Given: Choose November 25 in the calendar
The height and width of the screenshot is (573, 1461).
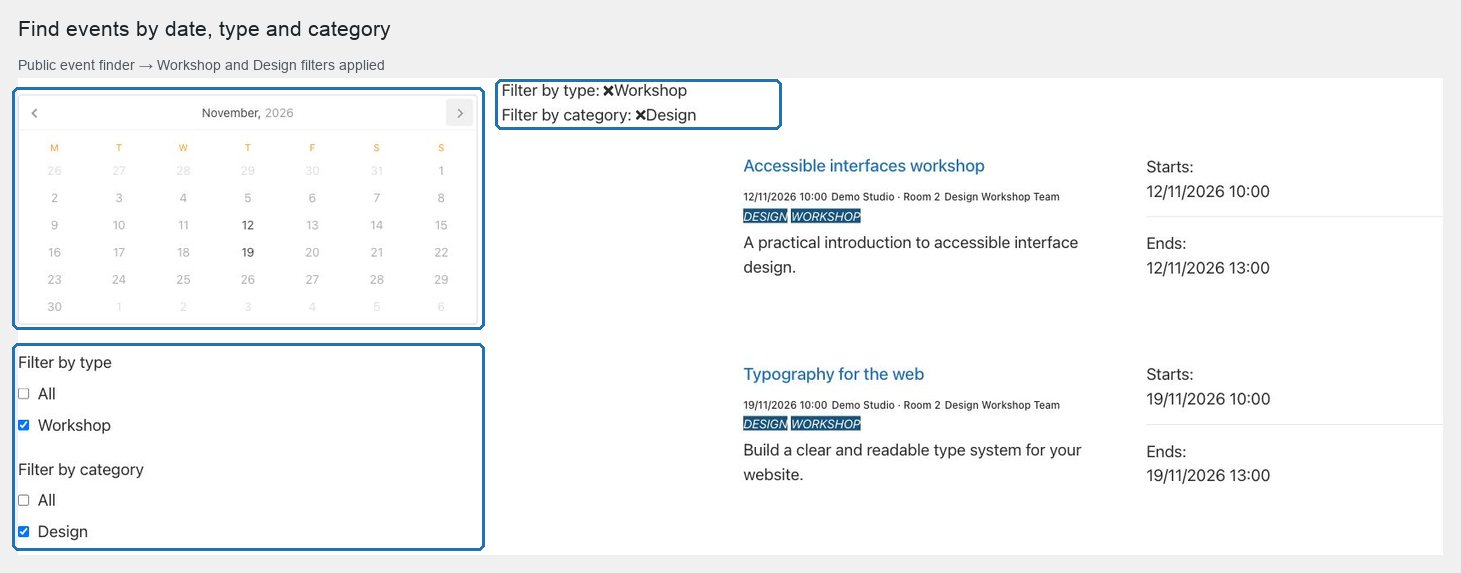Looking at the screenshot, I should 183,279.
